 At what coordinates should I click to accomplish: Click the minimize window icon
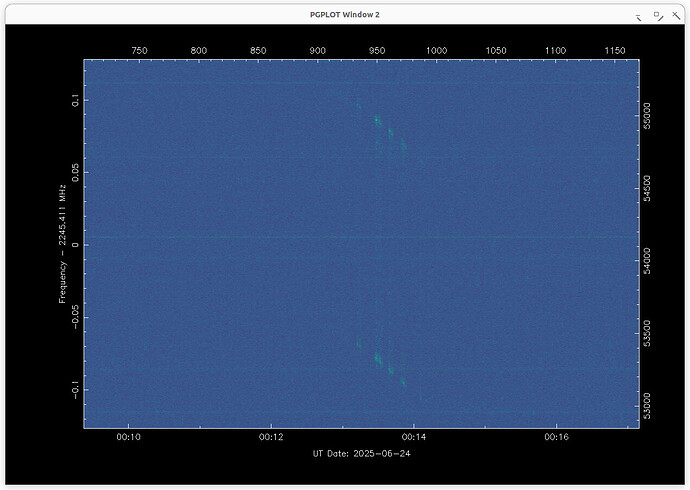(x=639, y=17)
